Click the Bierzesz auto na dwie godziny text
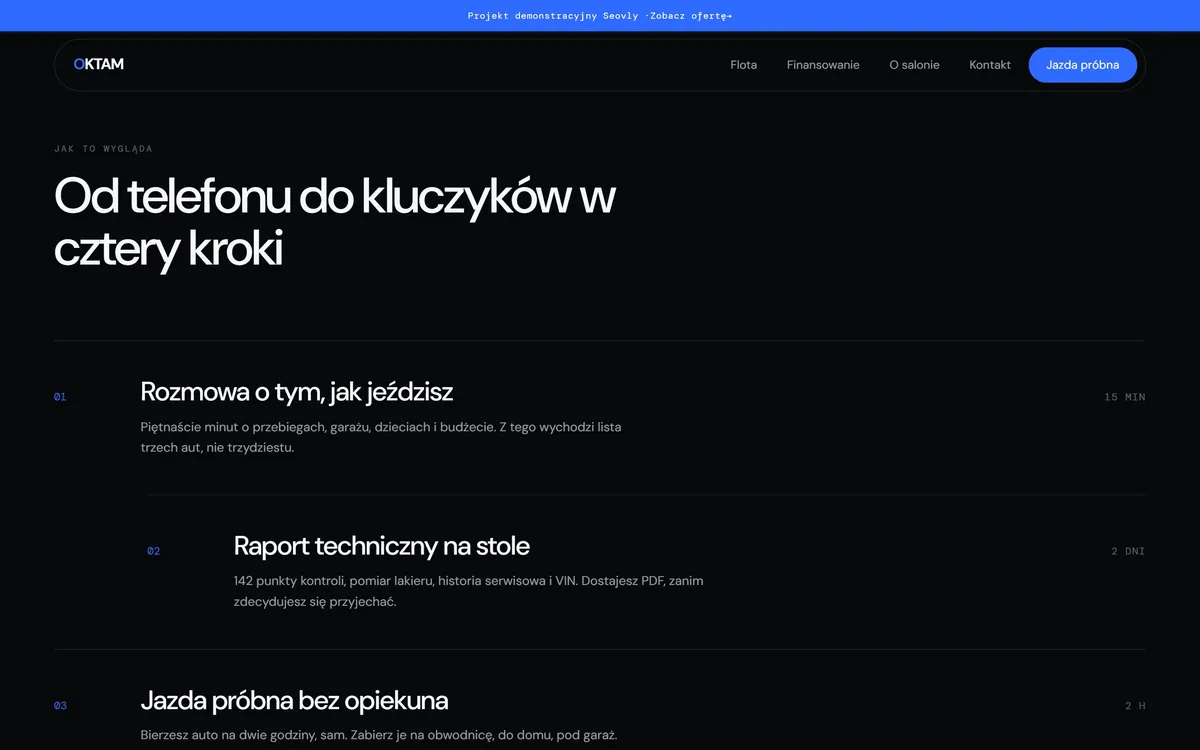 (379, 735)
